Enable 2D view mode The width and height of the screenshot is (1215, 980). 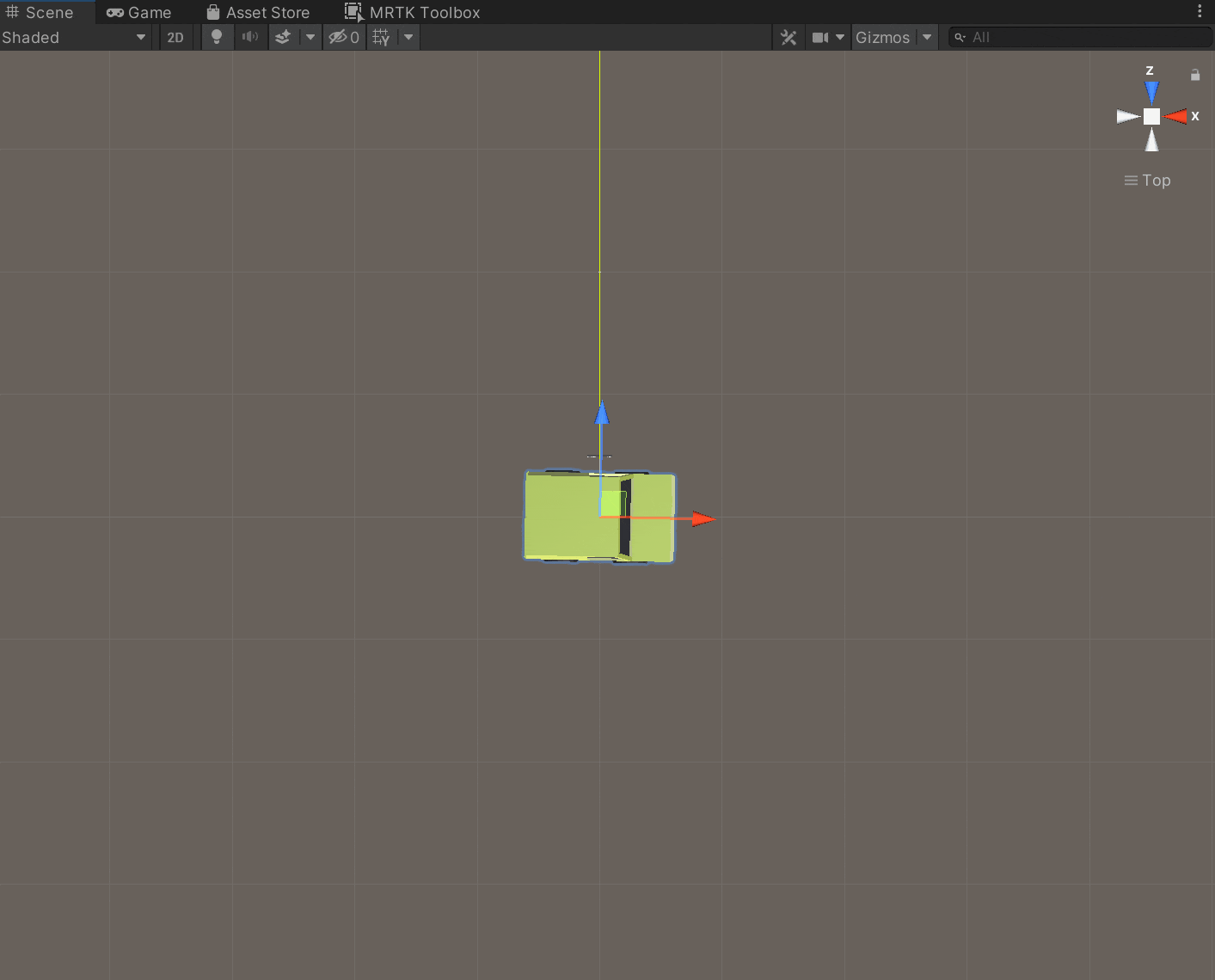[175, 37]
